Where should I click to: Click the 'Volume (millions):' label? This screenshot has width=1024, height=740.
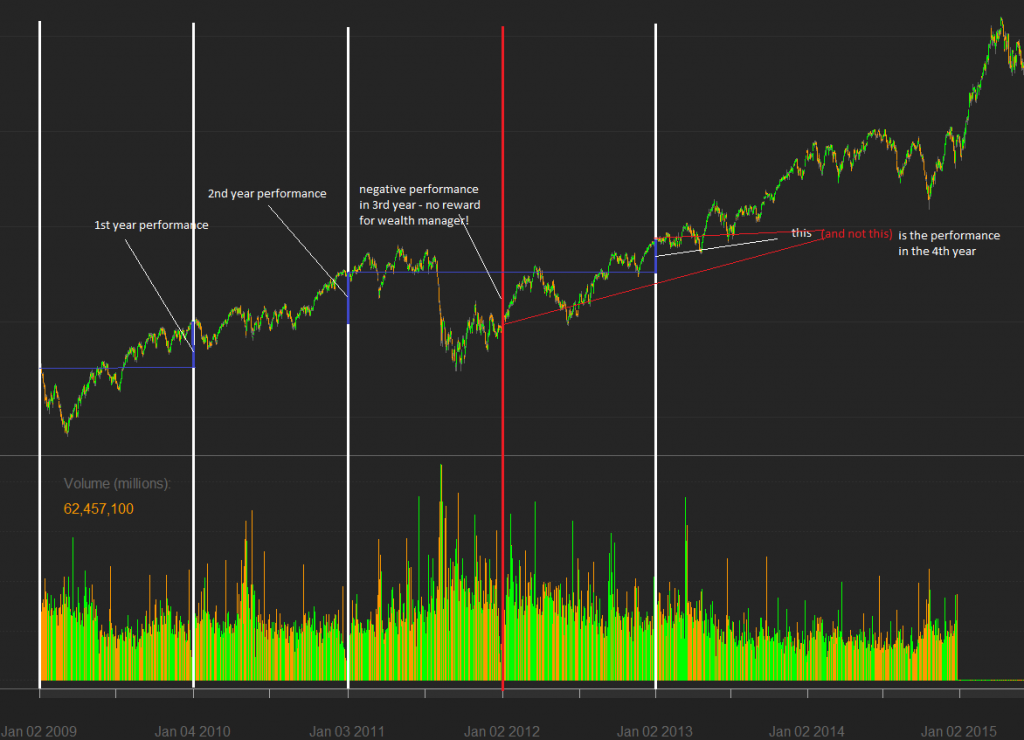[x=117, y=483]
